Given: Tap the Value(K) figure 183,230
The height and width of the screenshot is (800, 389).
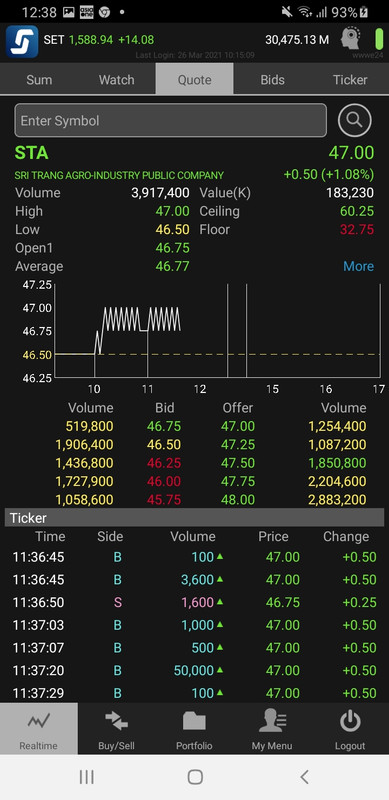Looking at the screenshot, I should [350, 193].
